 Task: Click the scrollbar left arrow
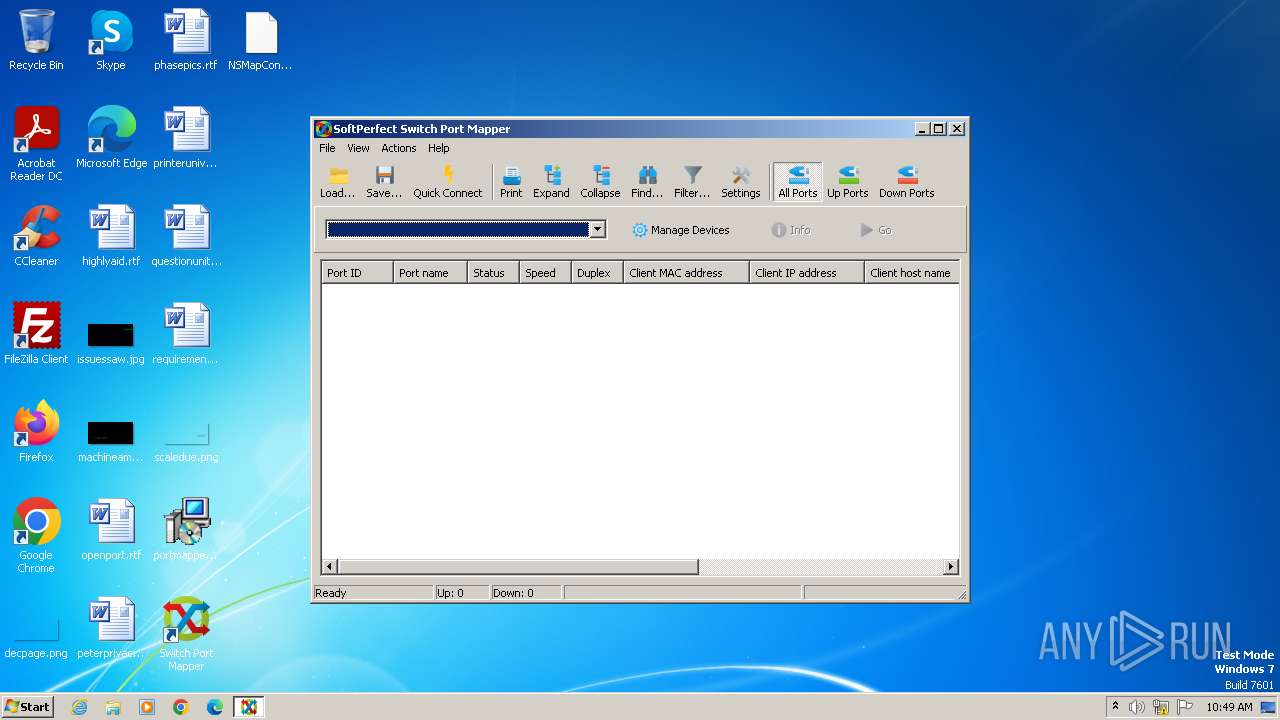tap(330, 567)
